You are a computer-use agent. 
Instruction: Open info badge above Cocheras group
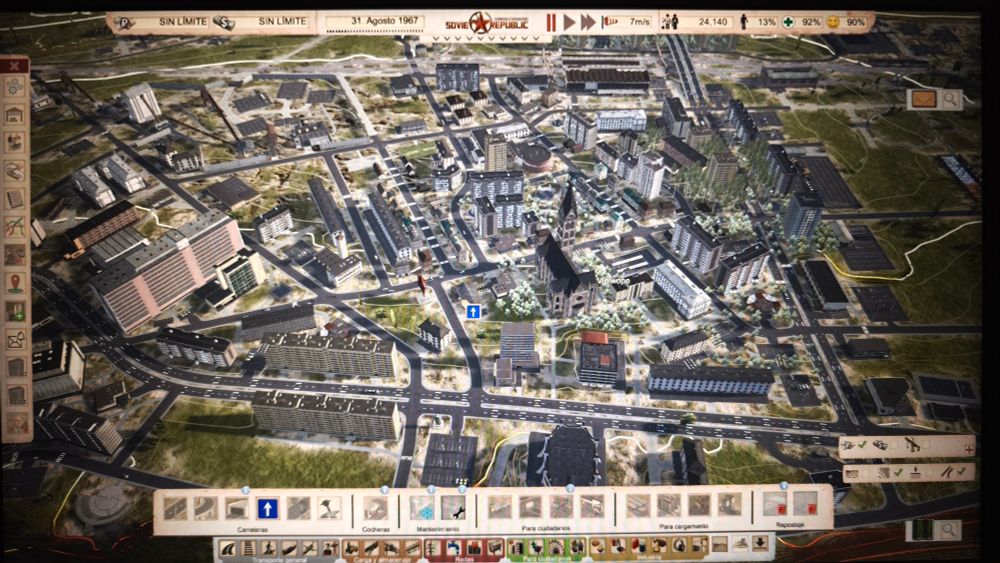[385, 490]
